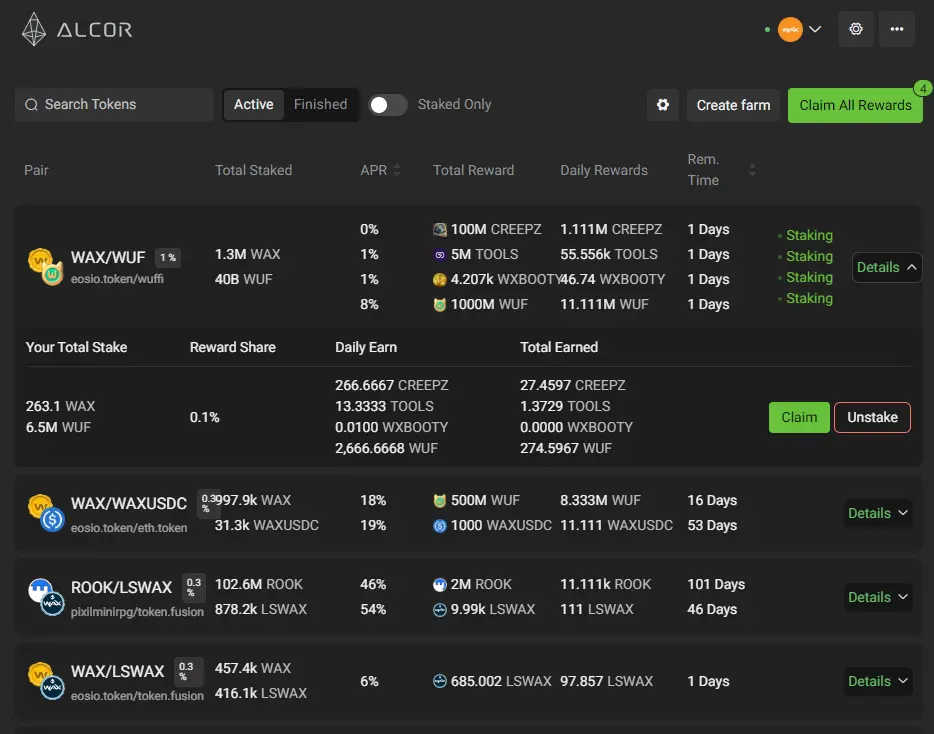Click the Alcor logo icon
934x734 pixels.
click(x=33, y=29)
